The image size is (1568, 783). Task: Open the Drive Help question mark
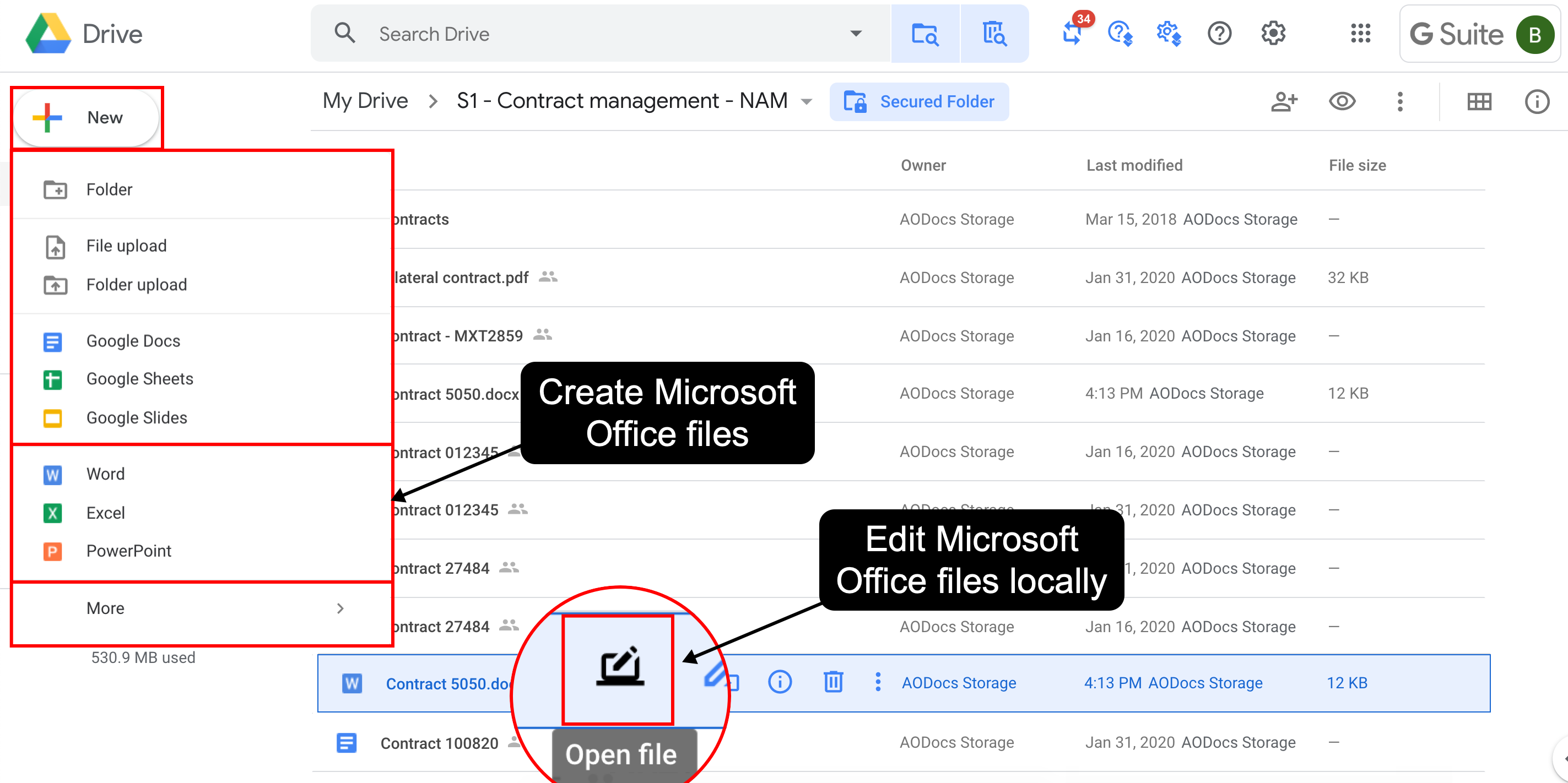[x=1220, y=34]
